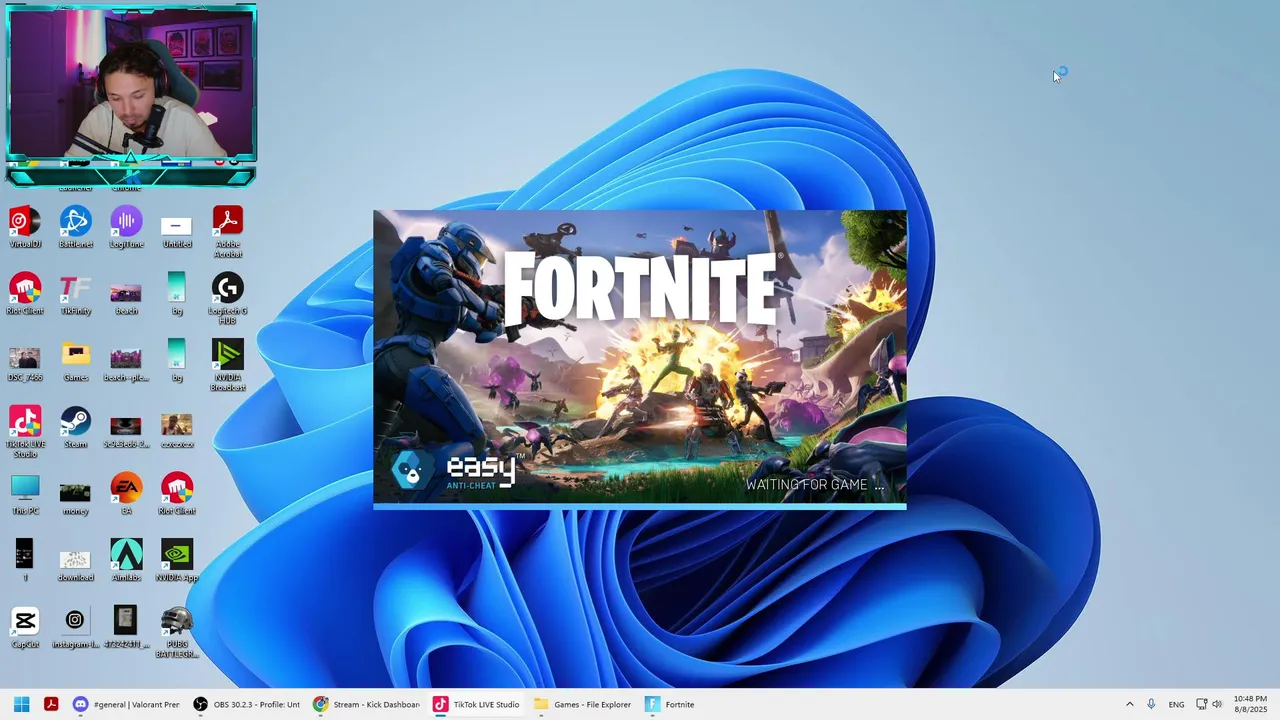The height and width of the screenshot is (720, 1280).
Task: Launch the NVIDIA App shortcut
Action: (x=177, y=560)
